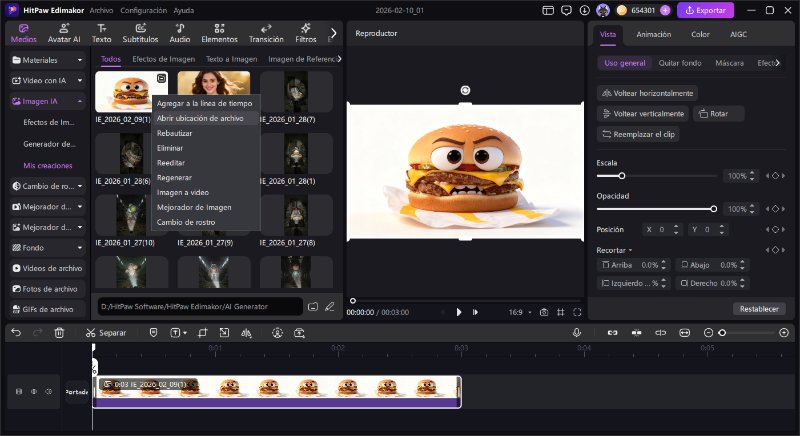Image resolution: width=800 pixels, height=436 pixels.
Task: Open the Texto tool
Action: pos(102,33)
